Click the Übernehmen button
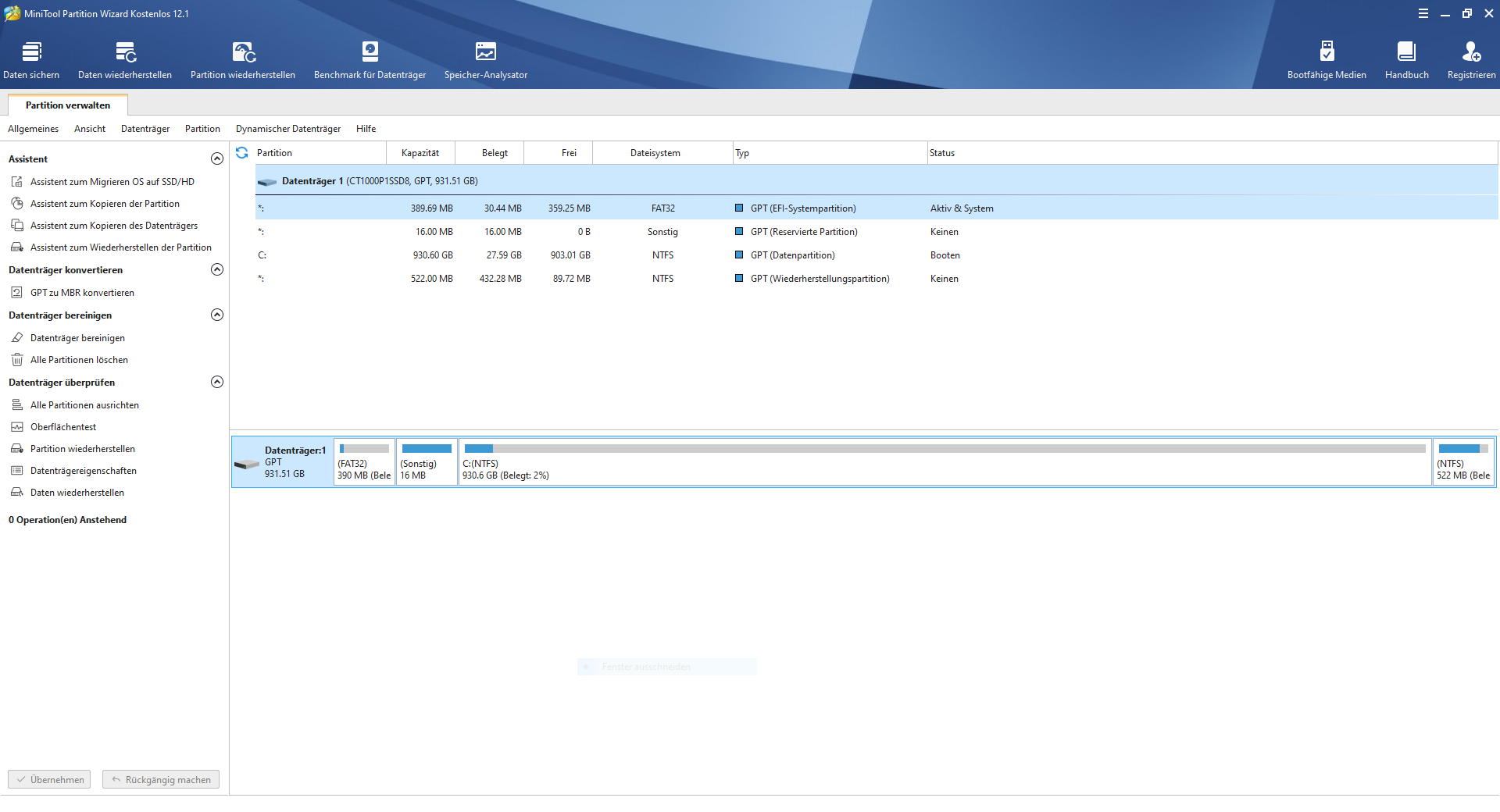The height and width of the screenshot is (812, 1500). [49, 779]
